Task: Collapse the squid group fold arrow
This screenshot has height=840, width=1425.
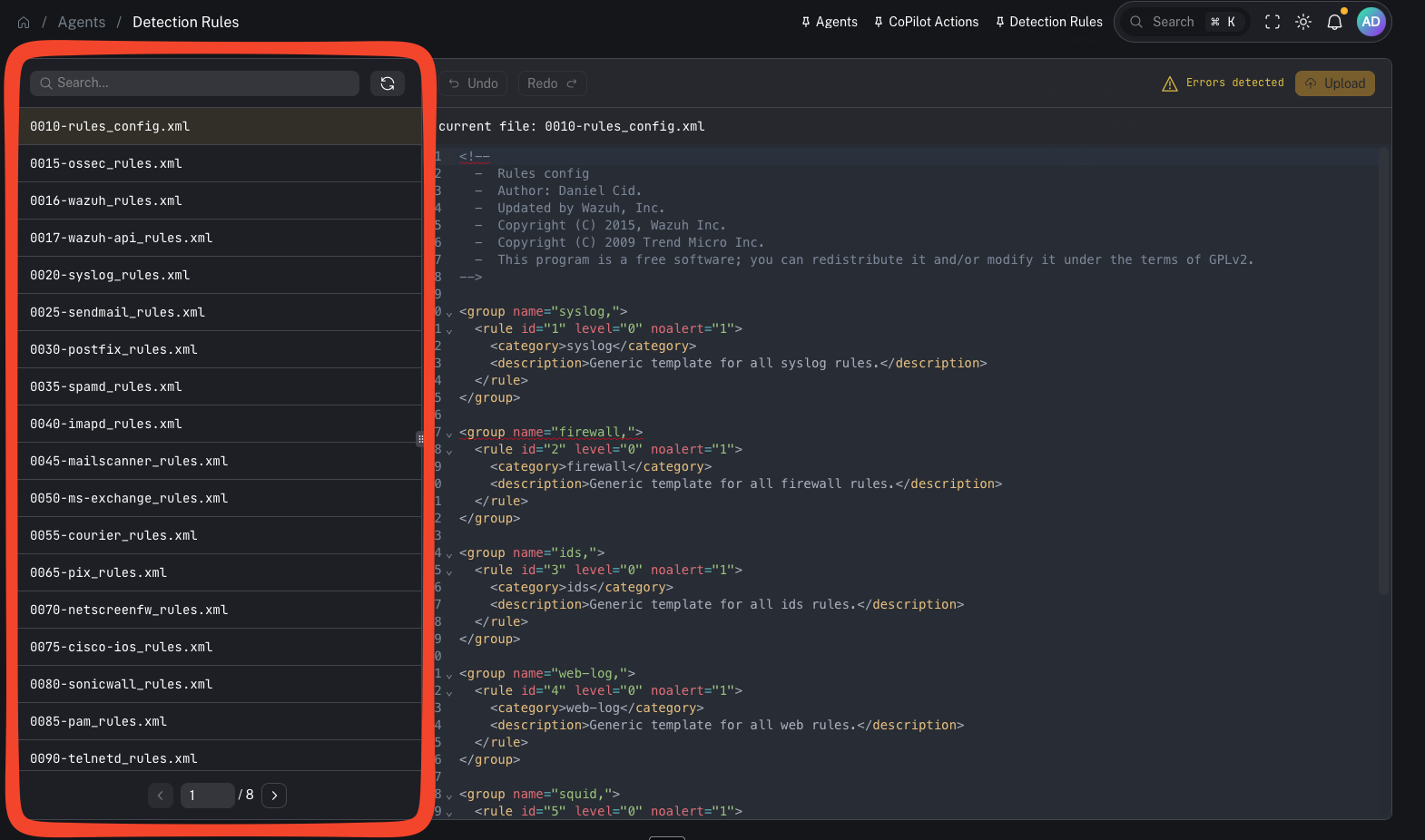Action: [x=448, y=796]
